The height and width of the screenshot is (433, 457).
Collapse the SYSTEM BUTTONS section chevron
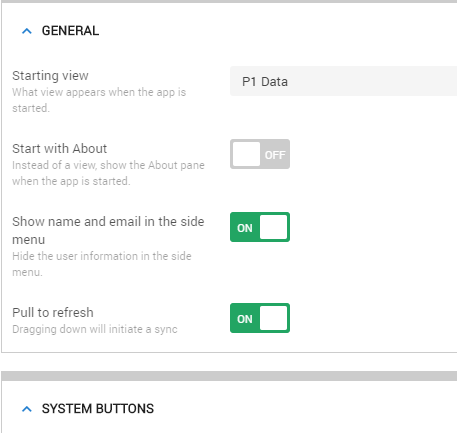[x=27, y=409]
